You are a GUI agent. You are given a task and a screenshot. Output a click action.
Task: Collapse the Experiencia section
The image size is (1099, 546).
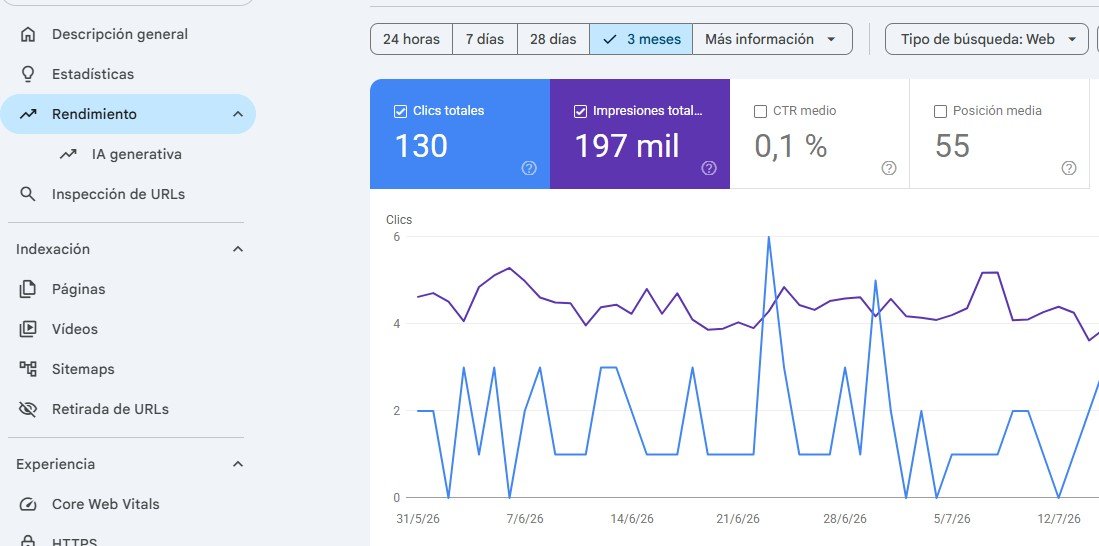[x=238, y=464]
